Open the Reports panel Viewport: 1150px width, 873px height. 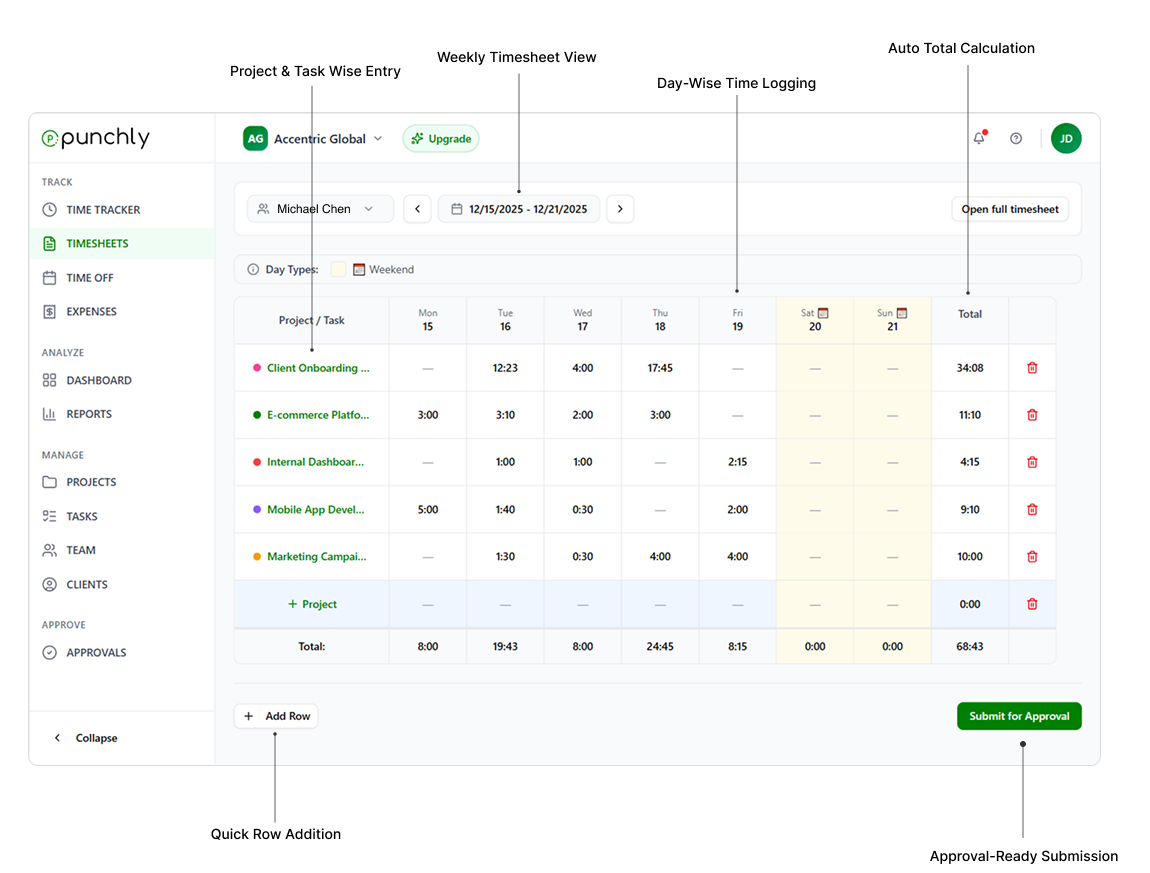coord(89,413)
